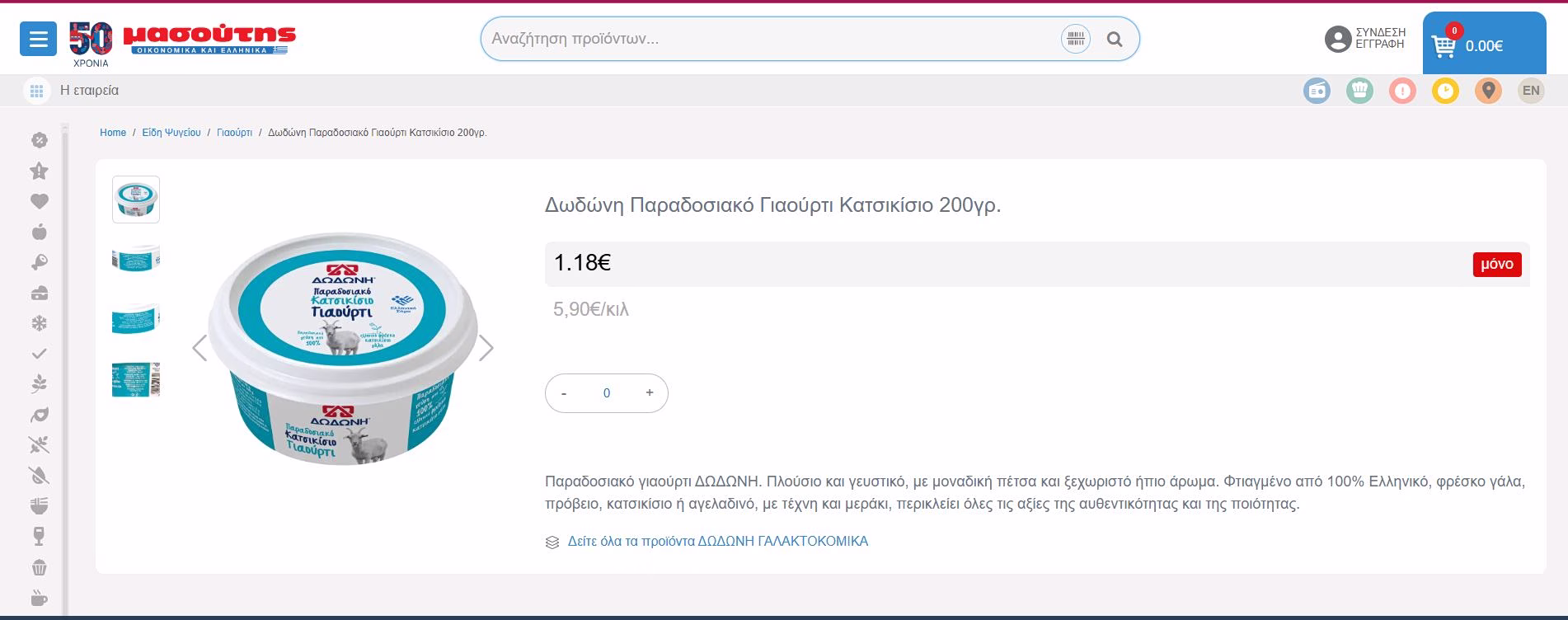
Task: Show the next product image
Action: (486, 348)
